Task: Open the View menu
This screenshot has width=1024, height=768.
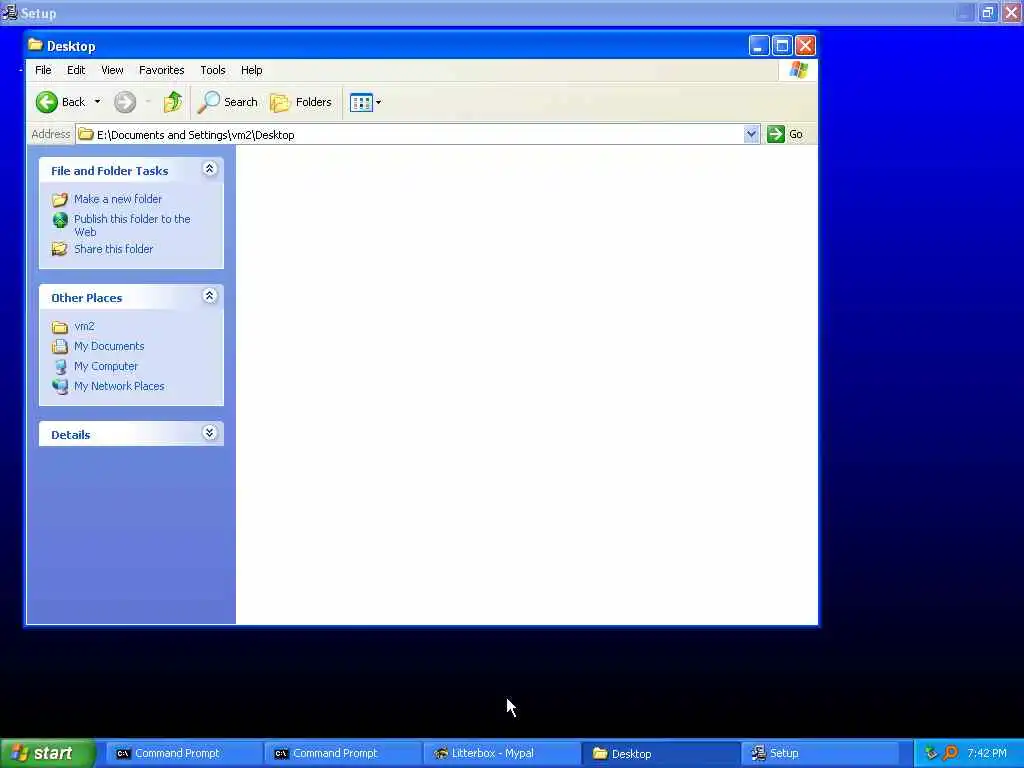Action: tap(112, 70)
